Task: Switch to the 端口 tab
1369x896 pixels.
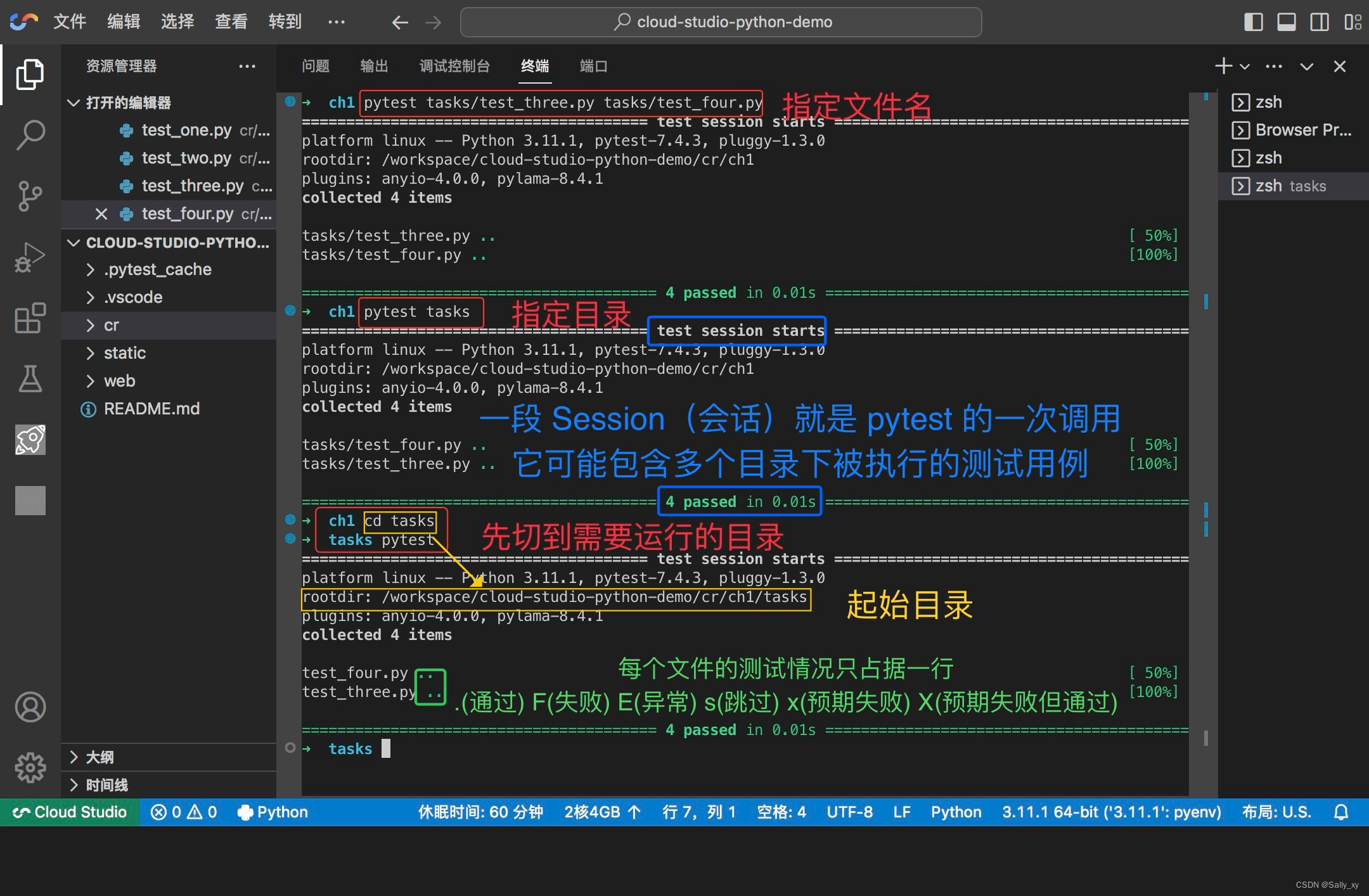Action: pos(594,66)
